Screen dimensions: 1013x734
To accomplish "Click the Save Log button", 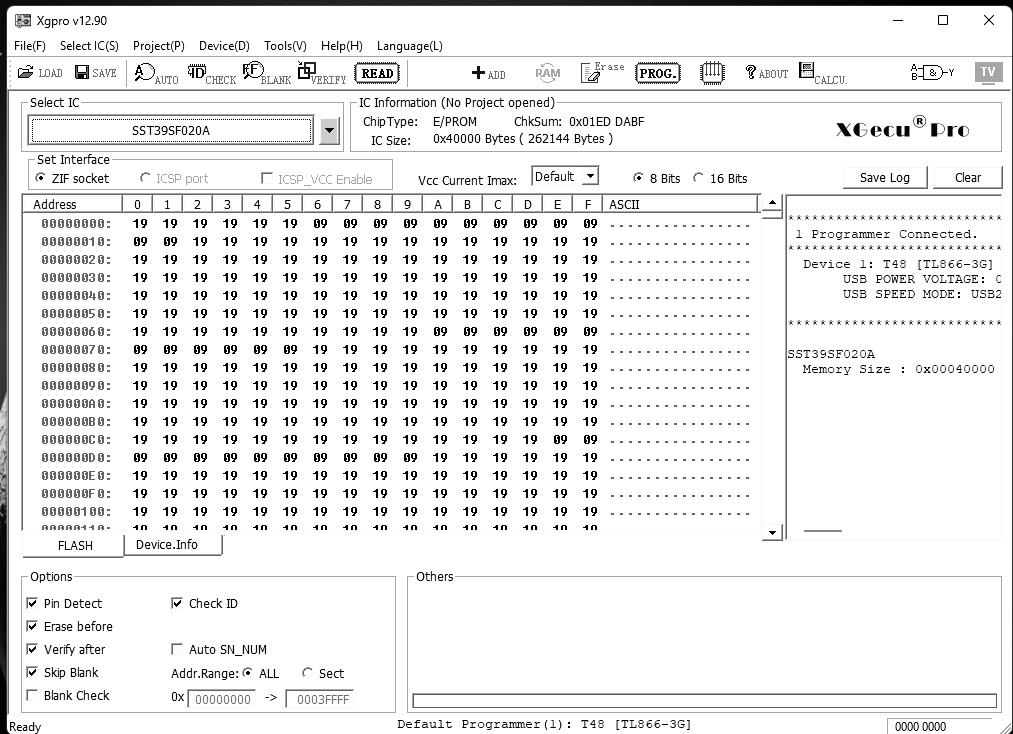I will pos(885,177).
